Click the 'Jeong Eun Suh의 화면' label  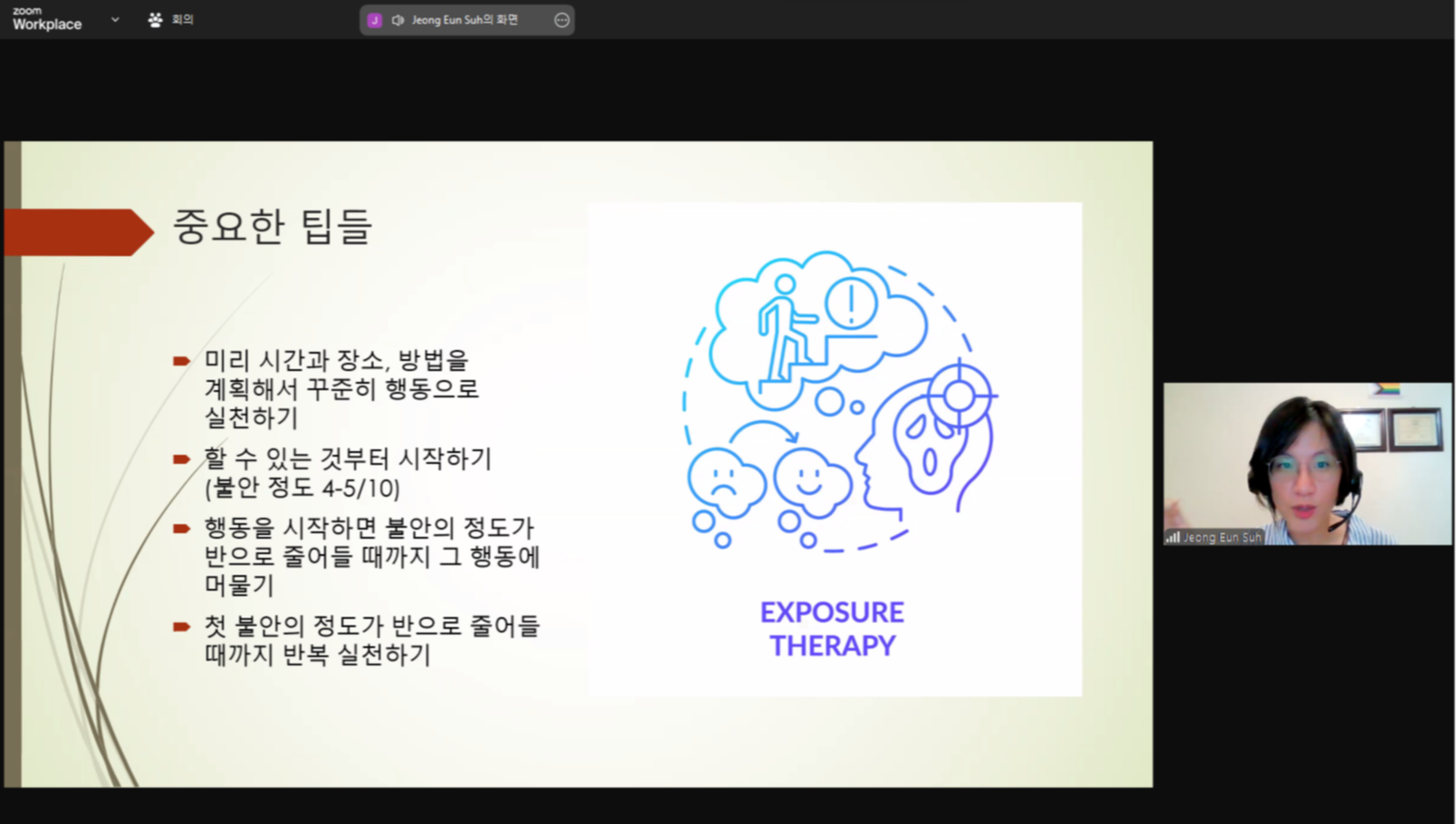click(465, 20)
